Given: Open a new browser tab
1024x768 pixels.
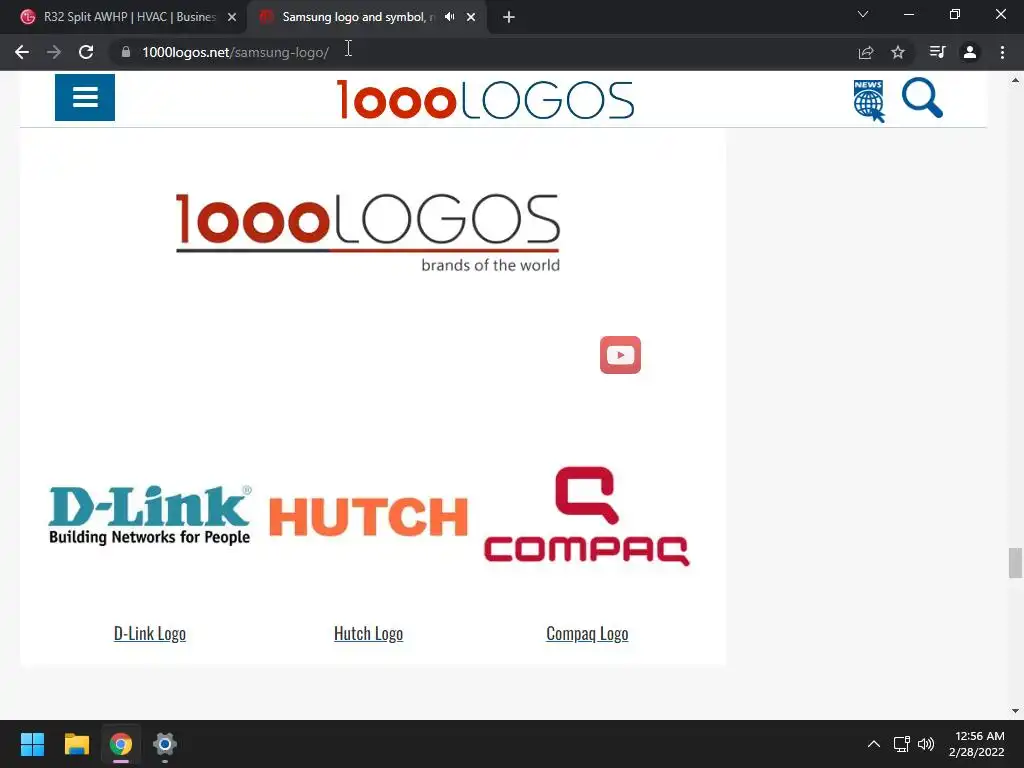Looking at the screenshot, I should 509,17.
